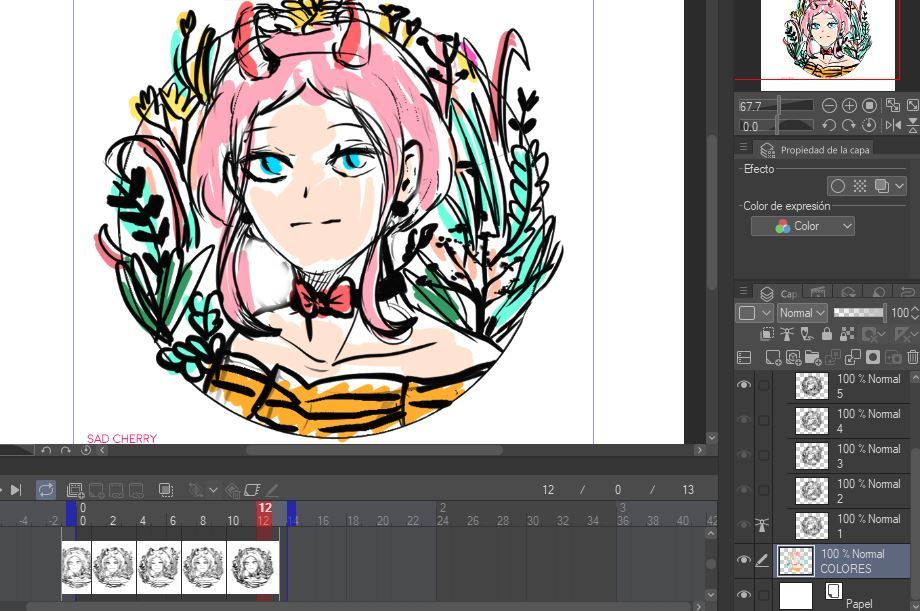Viewport: 920px width, 611px height.
Task: Open the Color de expresión dropdown
Action: click(803, 226)
